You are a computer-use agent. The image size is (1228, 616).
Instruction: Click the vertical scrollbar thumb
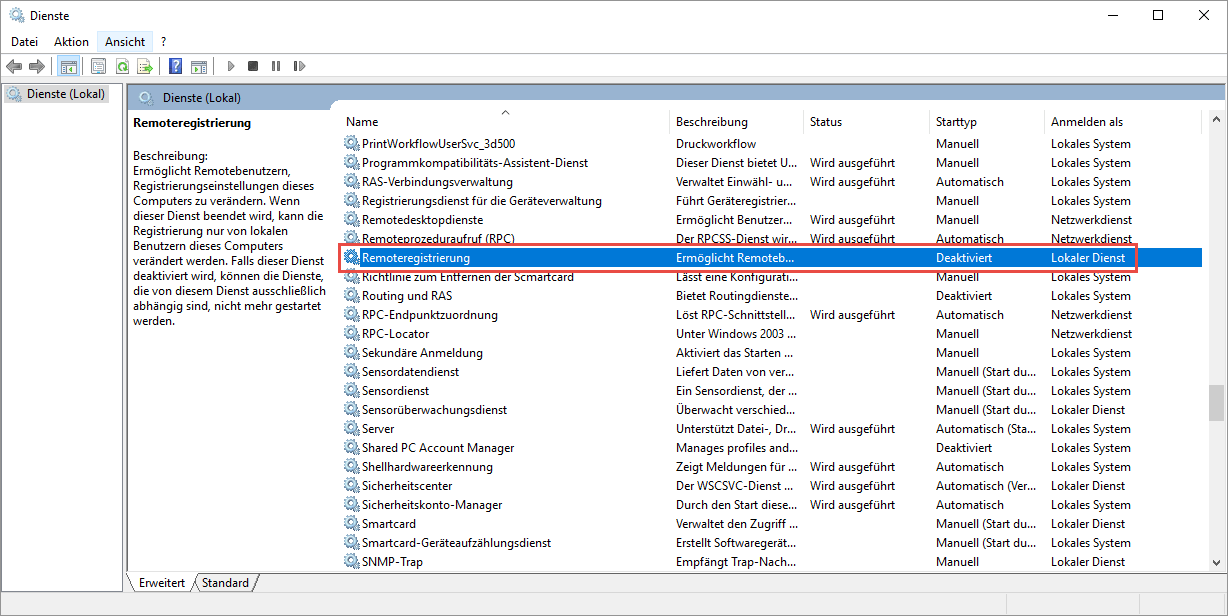1216,403
